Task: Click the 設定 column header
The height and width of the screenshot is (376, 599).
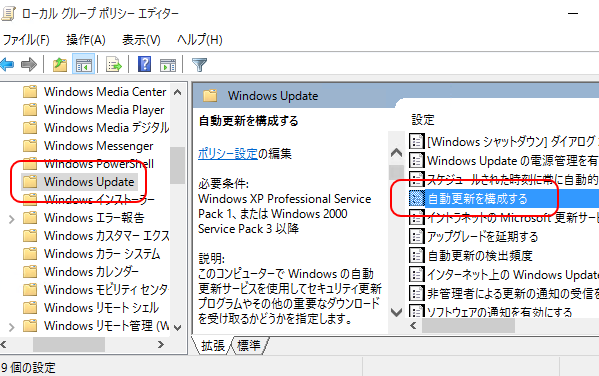Action: coord(423,120)
